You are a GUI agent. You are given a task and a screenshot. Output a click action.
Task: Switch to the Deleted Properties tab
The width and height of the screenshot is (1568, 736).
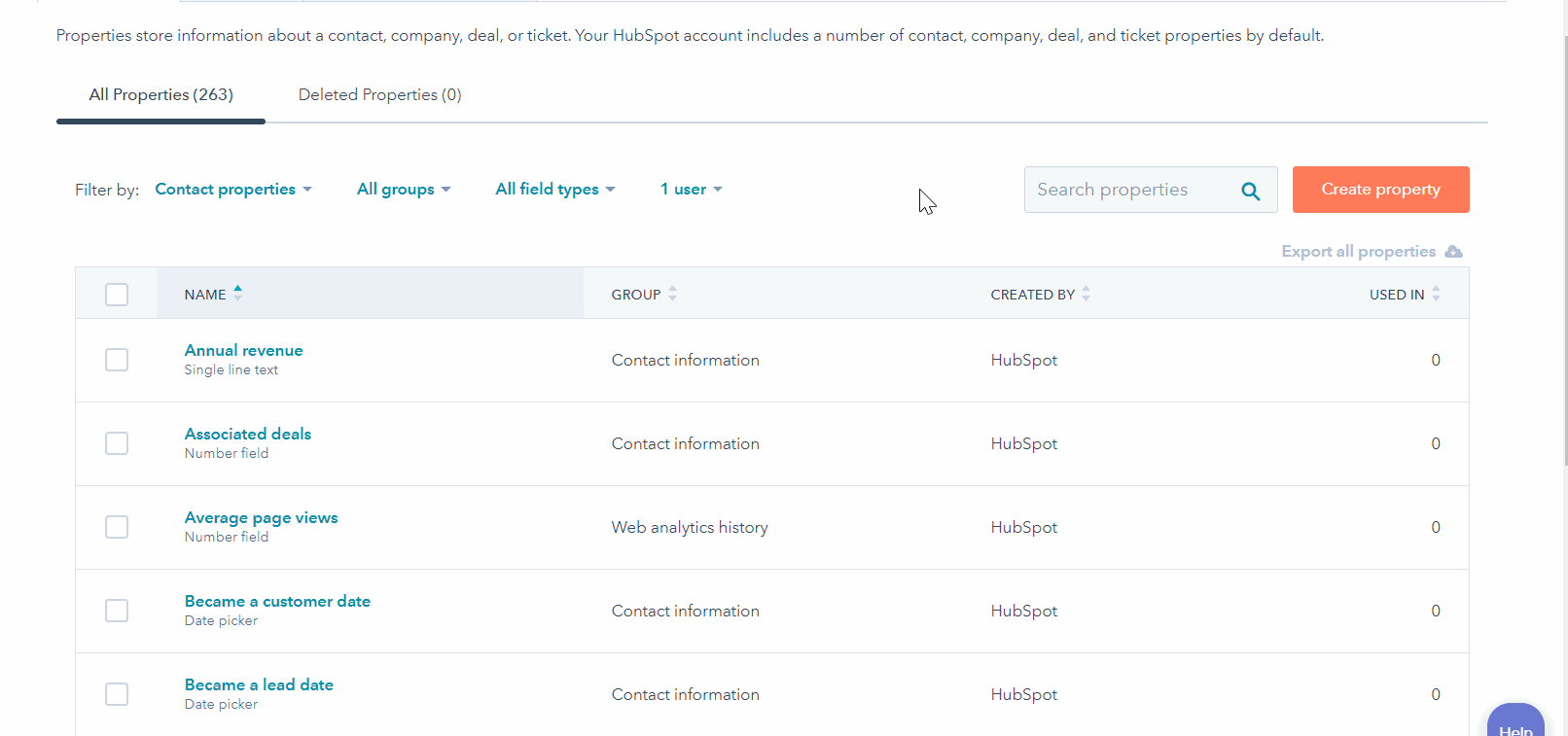[x=379, y=95]
